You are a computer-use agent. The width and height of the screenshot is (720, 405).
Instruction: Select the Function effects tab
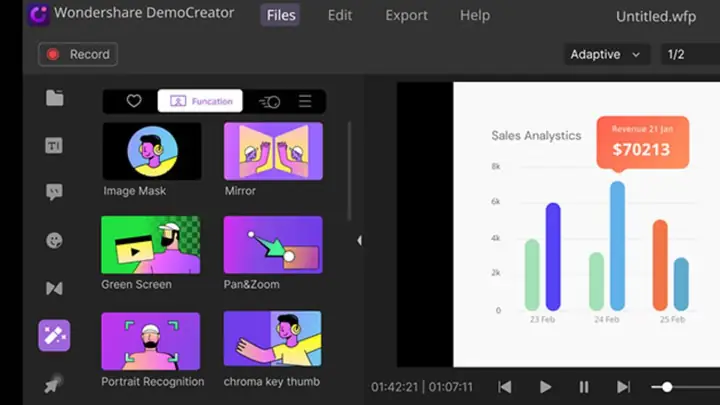click(x=200, y=101)
